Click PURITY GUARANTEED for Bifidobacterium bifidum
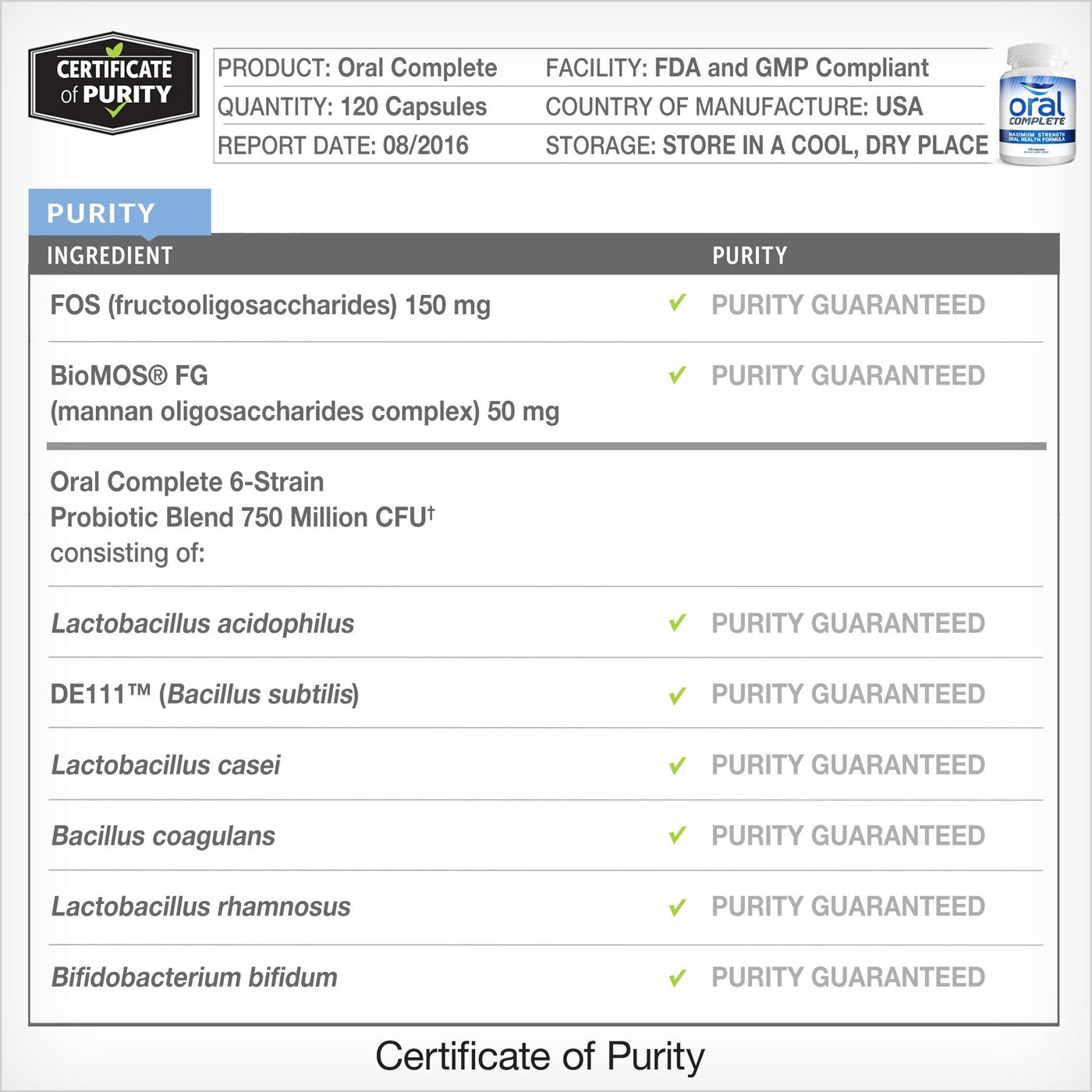Viewport: 1092px width, 1092px height. 848,977
